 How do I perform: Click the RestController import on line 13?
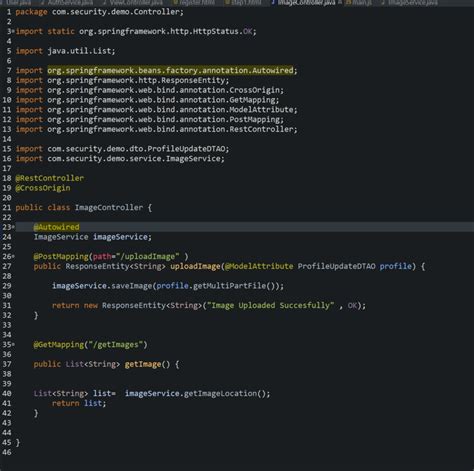pyautogui.click(x=170, y=129)
